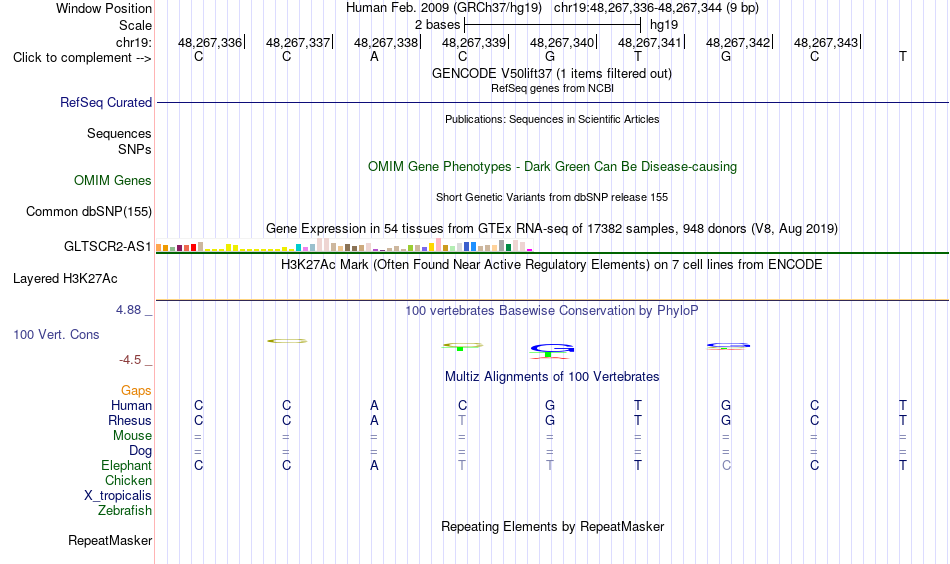Select position label 48,267,340 on the ruler

click(562, 42)
